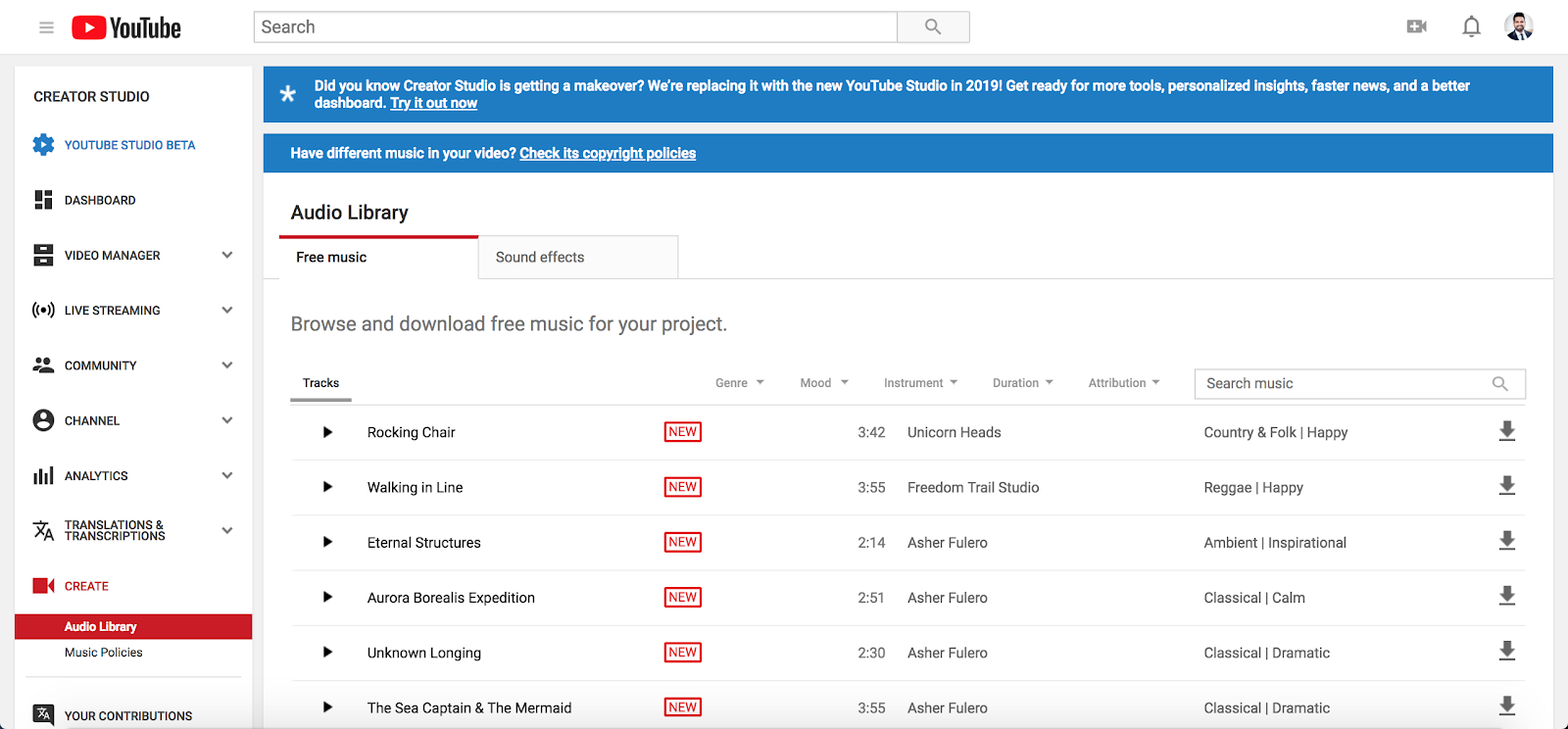Switch to the Sound effects tab
Screen dimensions: 1568x729
pos(578,258)
